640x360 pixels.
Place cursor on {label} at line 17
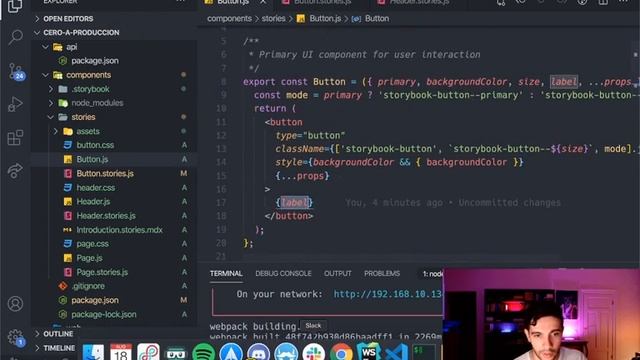point(294,202)
